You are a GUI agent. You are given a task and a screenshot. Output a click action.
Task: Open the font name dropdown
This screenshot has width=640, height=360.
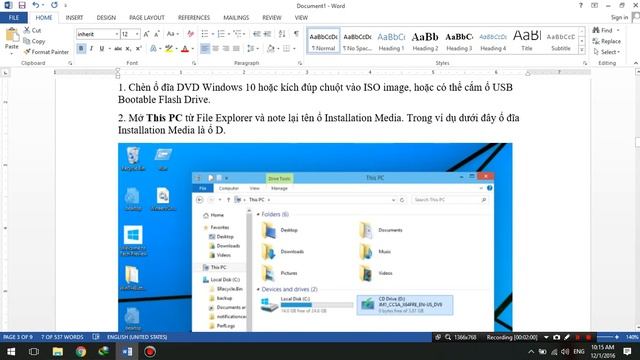tap(117, 34)
